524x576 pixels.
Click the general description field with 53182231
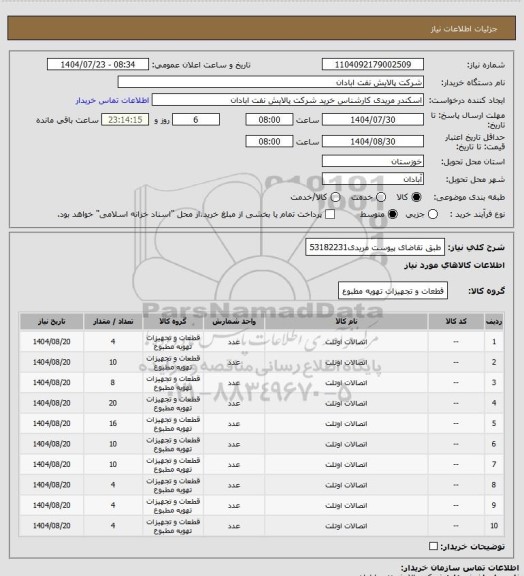[x=375, y=247]
